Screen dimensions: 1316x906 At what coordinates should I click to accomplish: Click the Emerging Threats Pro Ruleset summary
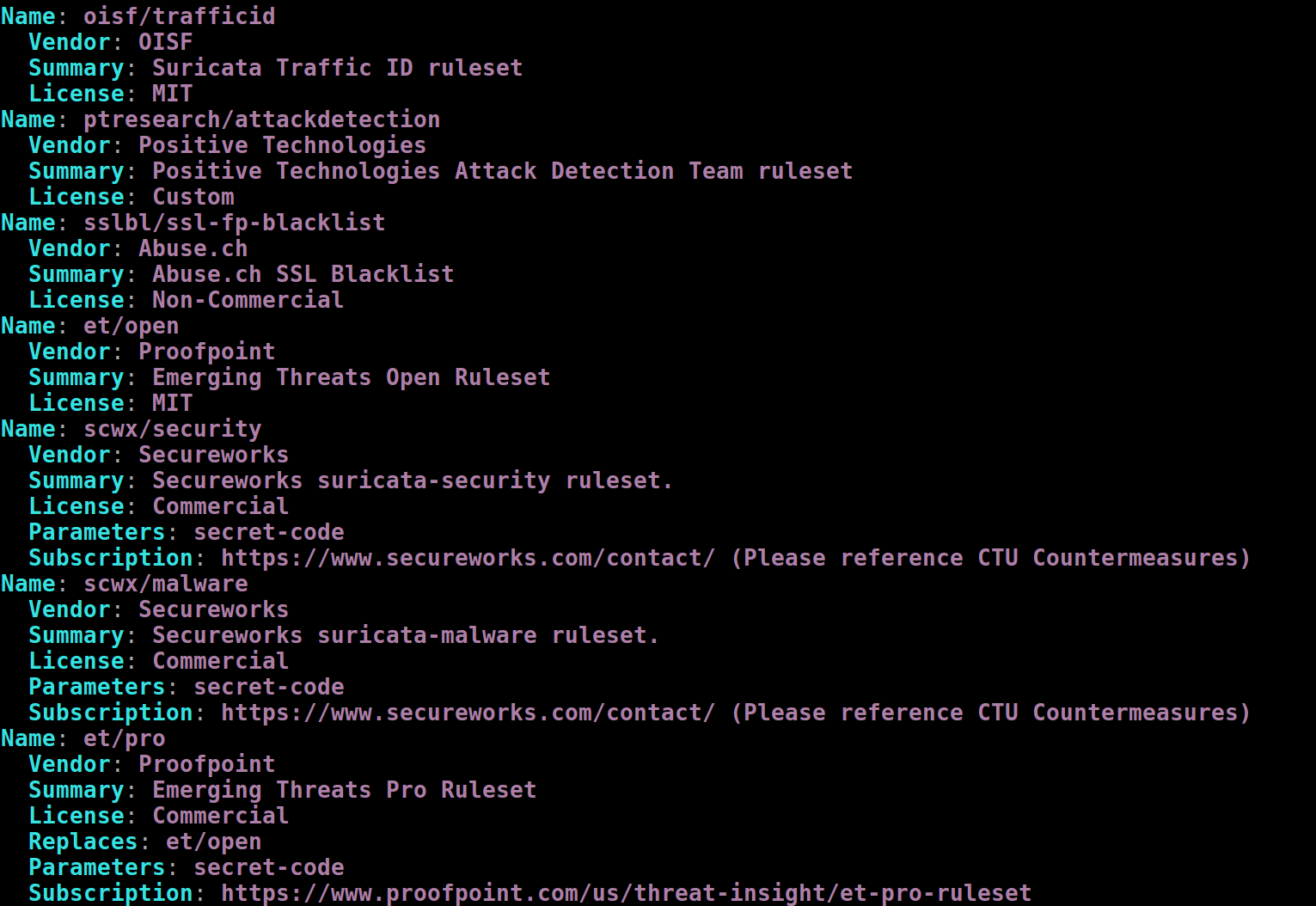click(344, 790)
